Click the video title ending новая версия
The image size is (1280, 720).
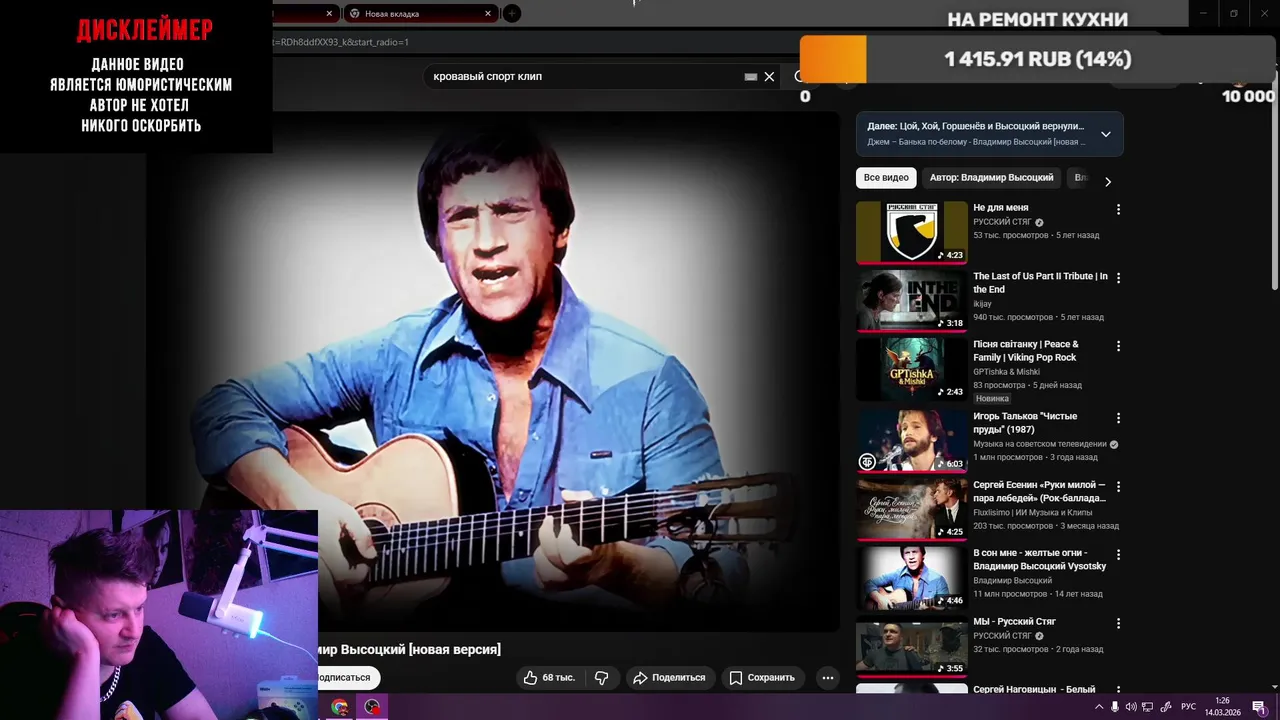tap(410, 649)
